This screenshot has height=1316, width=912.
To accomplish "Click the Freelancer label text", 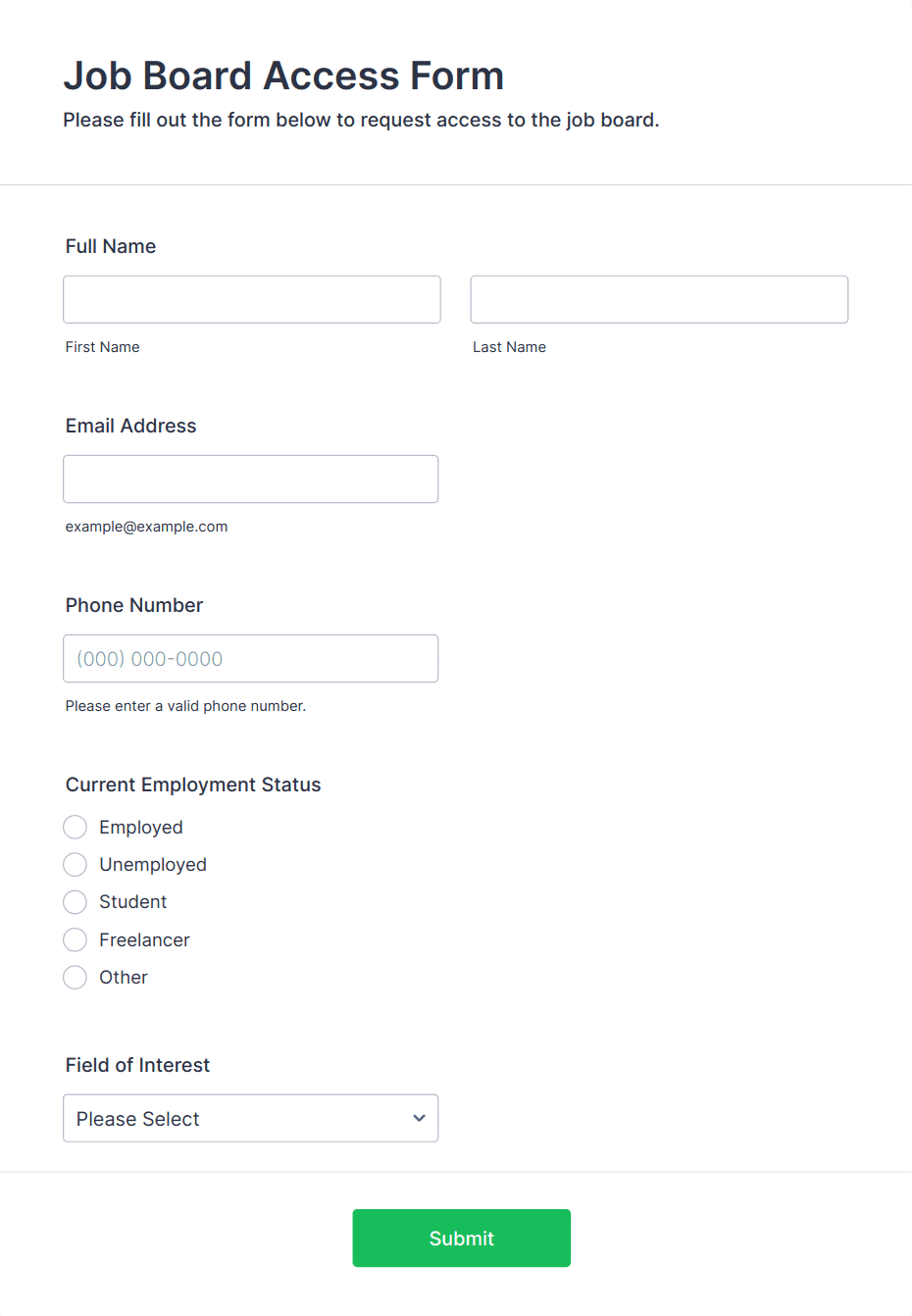I will [x=144, y=939].
